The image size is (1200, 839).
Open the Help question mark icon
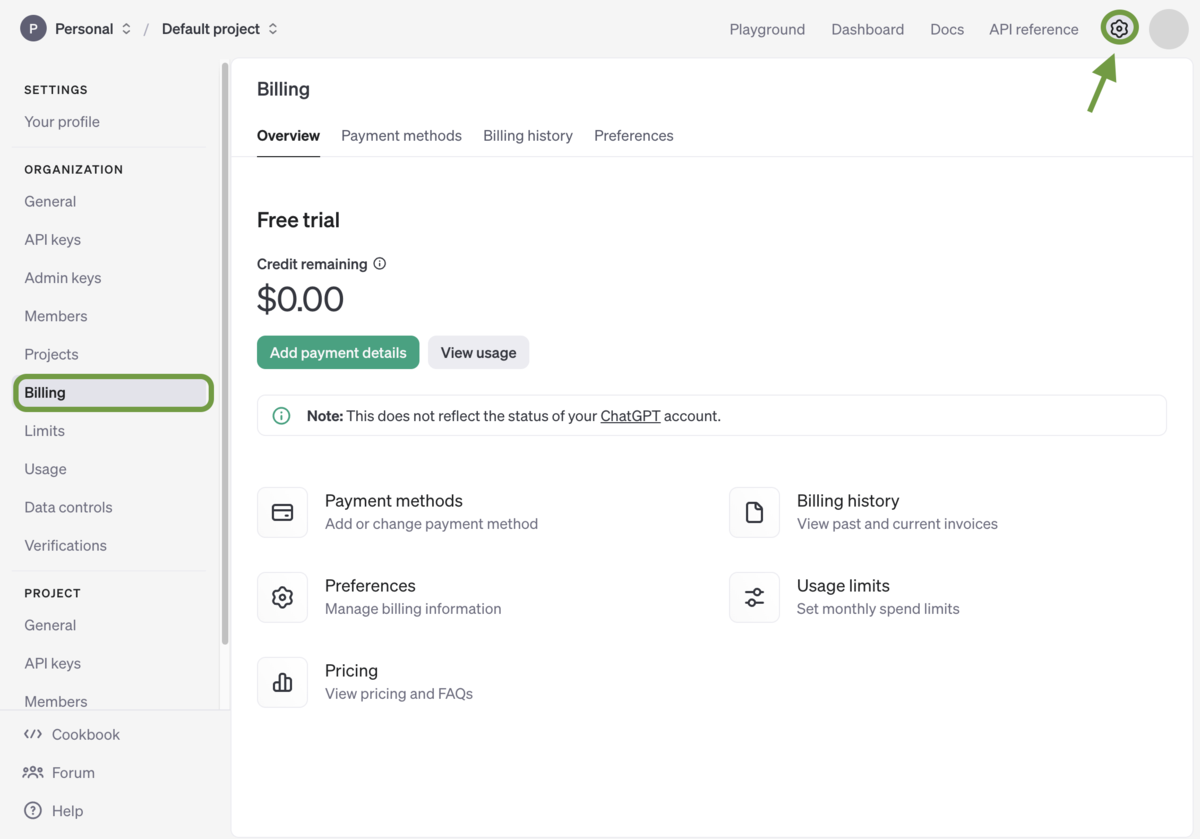pyautogui.click(x=31, y=810)
